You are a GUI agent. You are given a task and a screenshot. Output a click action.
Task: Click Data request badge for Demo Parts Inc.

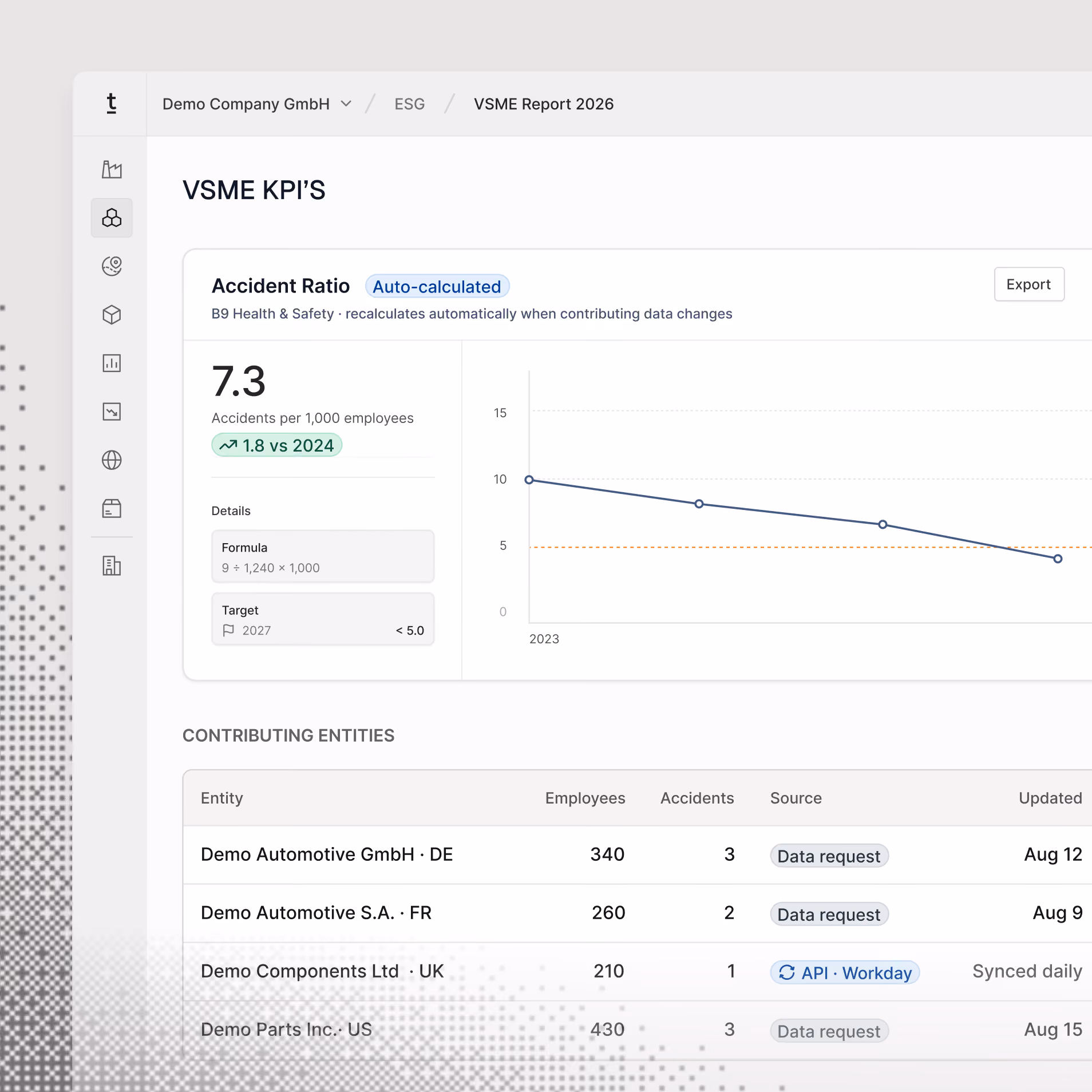click(x=829, y=1031)
